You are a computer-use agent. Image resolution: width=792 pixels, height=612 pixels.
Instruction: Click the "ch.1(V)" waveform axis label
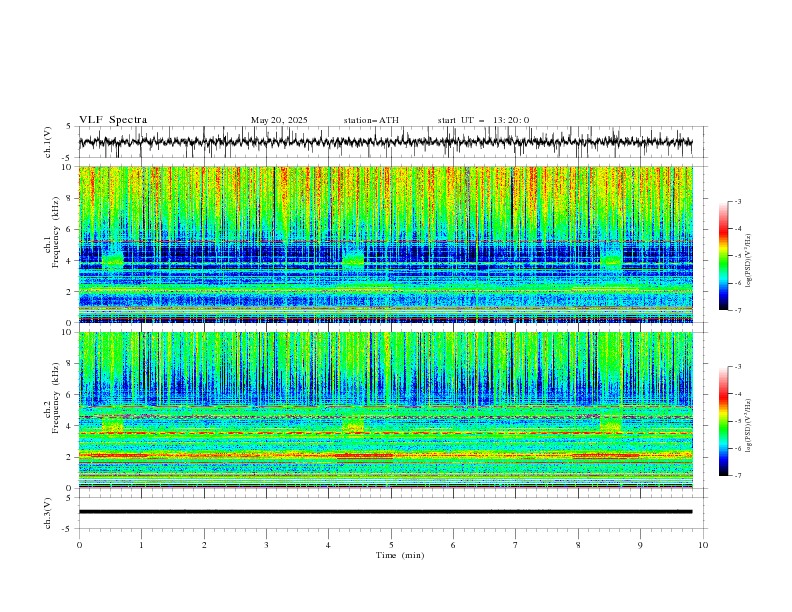point(48,142)
